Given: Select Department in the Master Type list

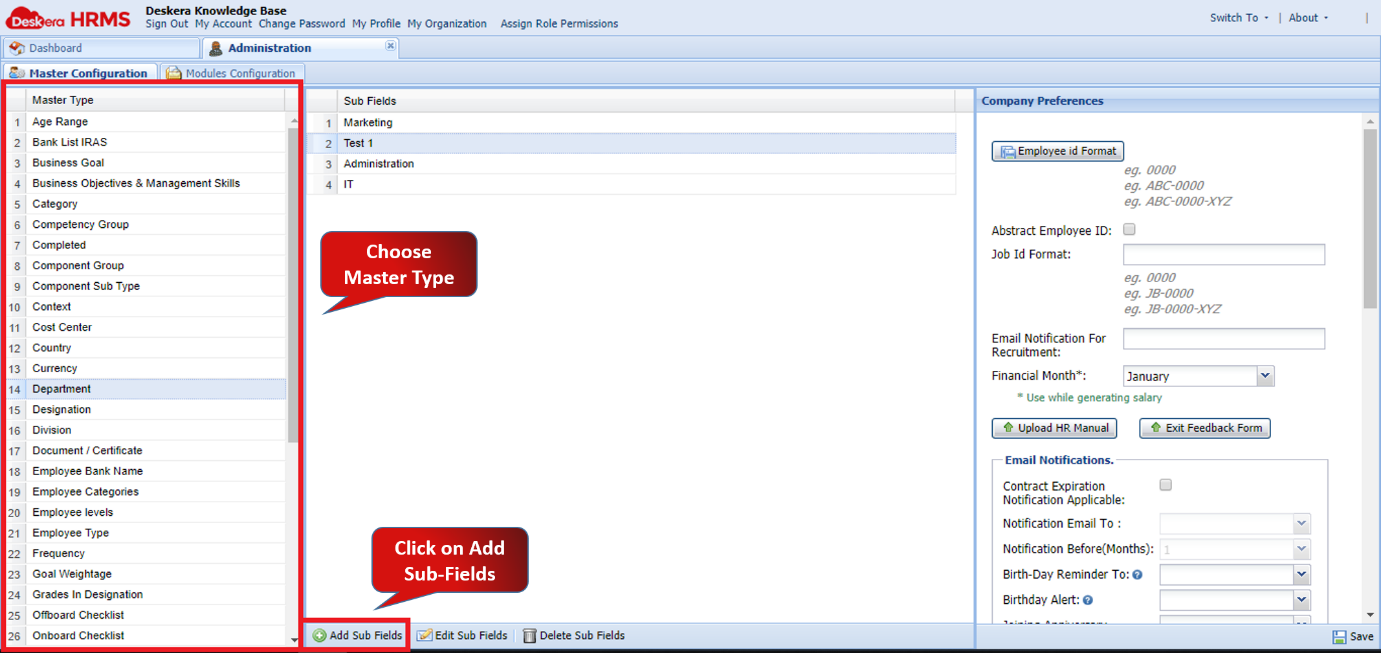Looking at the screenshot, I should click(x=65, y=388).
